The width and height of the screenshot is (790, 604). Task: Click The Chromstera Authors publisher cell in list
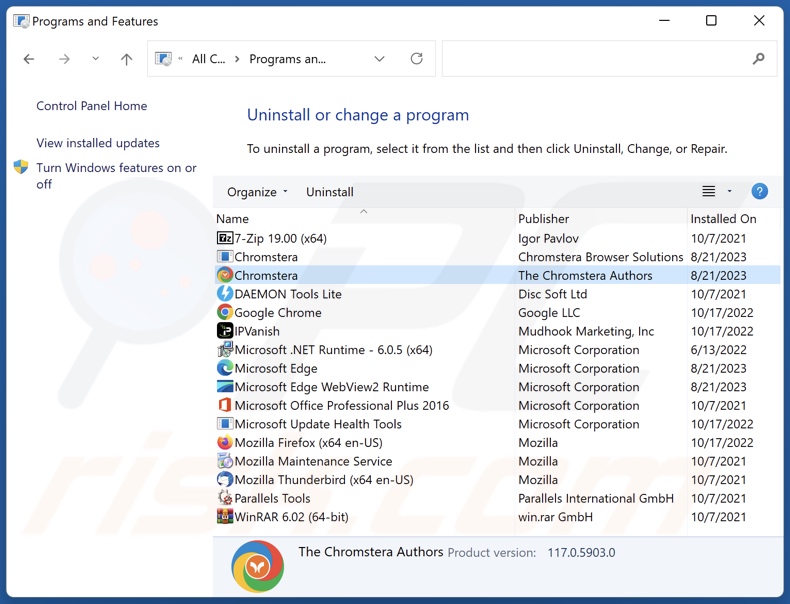pyautogui.click(x=585, y=276)
